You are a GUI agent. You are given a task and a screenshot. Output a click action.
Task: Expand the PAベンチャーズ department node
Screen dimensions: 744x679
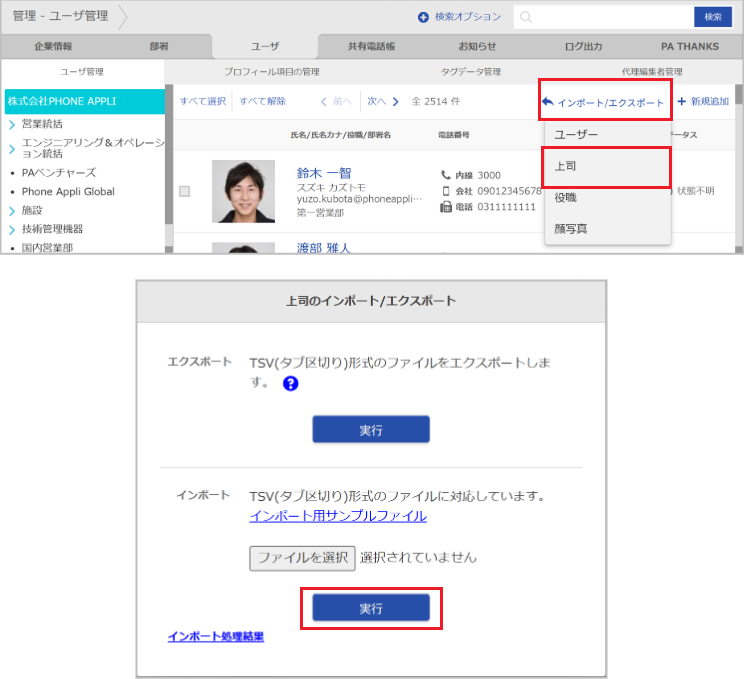(x=11, y=172)
